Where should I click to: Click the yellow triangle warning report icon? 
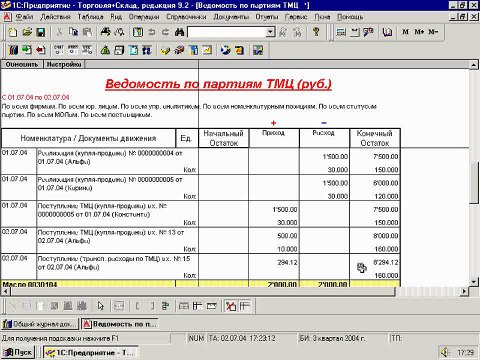click(105, 50)
